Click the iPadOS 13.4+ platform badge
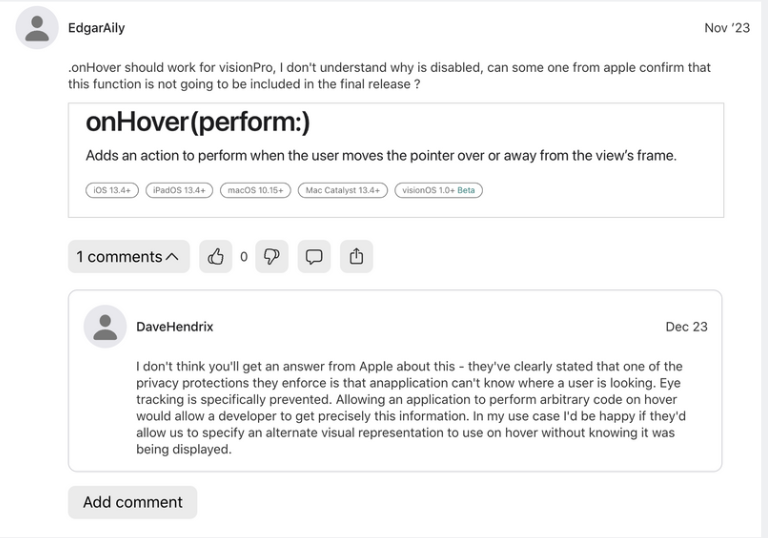The image size is (768, 538). [178, 190]
